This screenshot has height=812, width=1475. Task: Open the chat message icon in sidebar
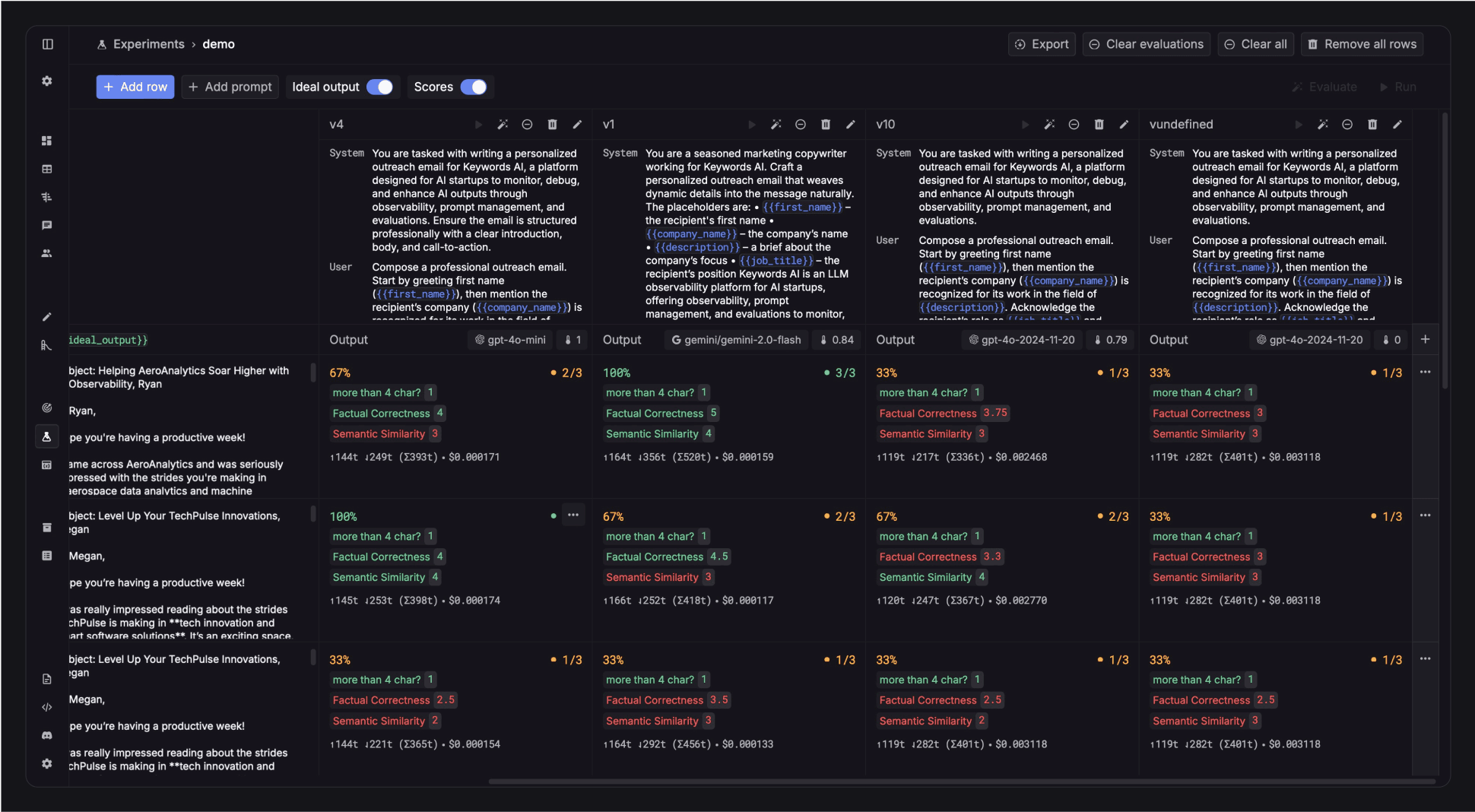pos(47,225)
